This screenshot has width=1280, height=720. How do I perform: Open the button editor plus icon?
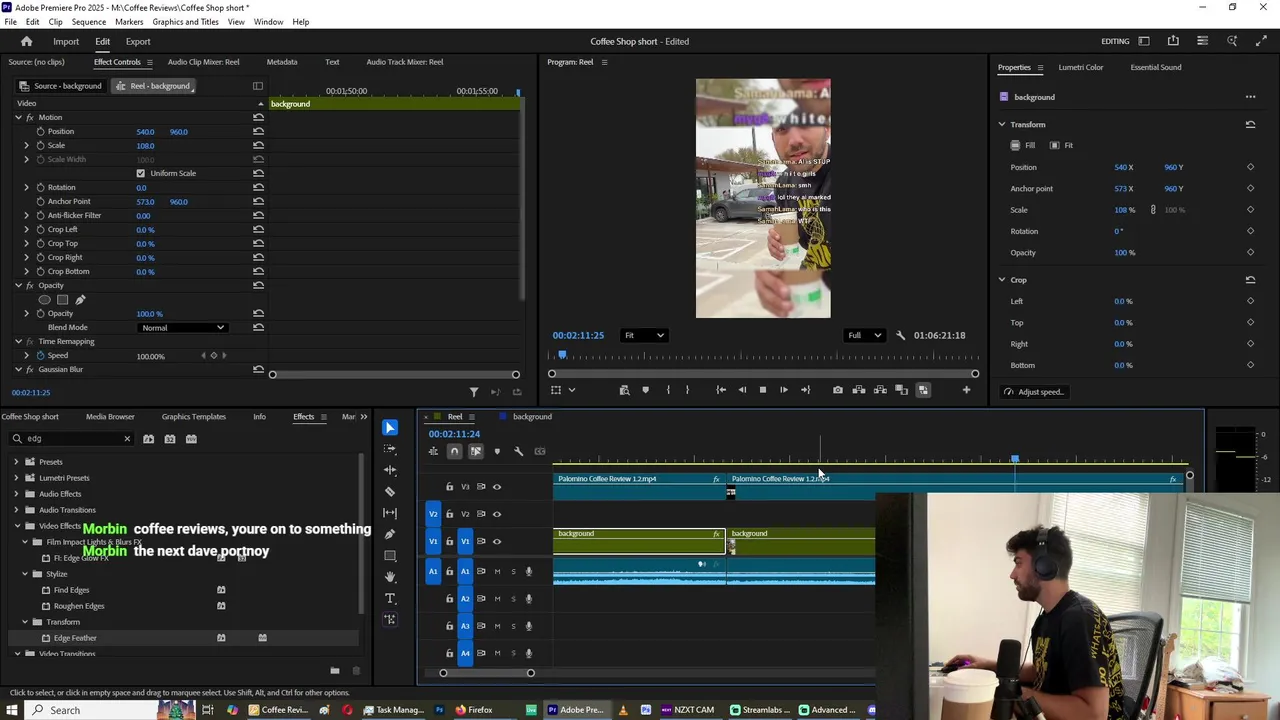966,390
